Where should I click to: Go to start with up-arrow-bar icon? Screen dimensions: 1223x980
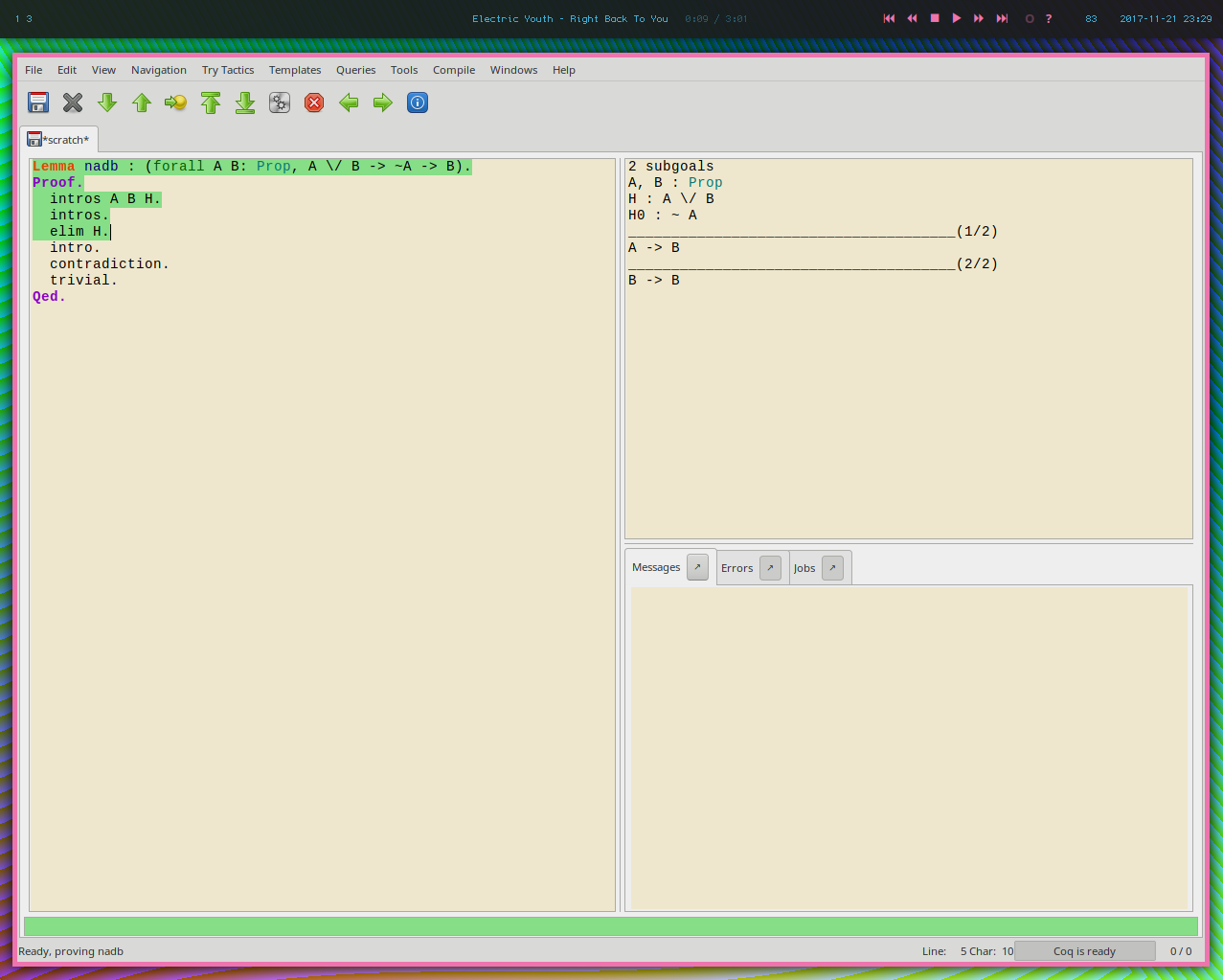click(x=211, y=103)
